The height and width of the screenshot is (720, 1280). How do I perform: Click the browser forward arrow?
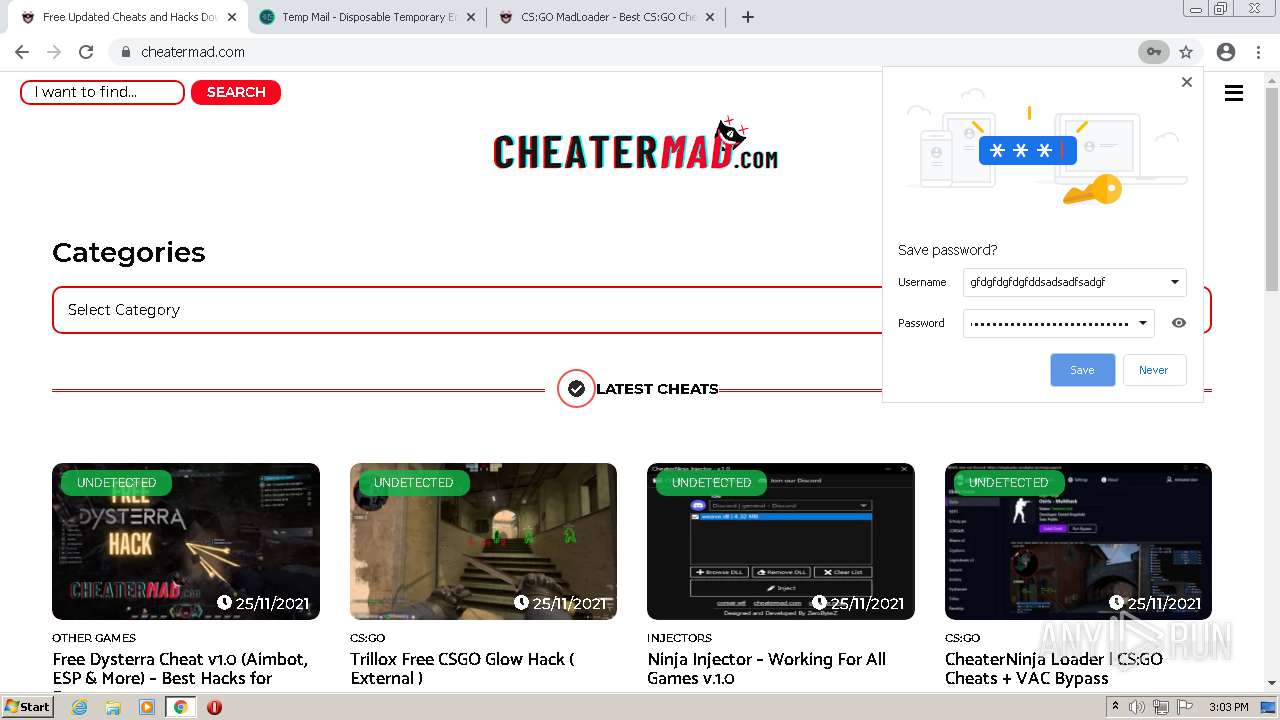point(54,52)
